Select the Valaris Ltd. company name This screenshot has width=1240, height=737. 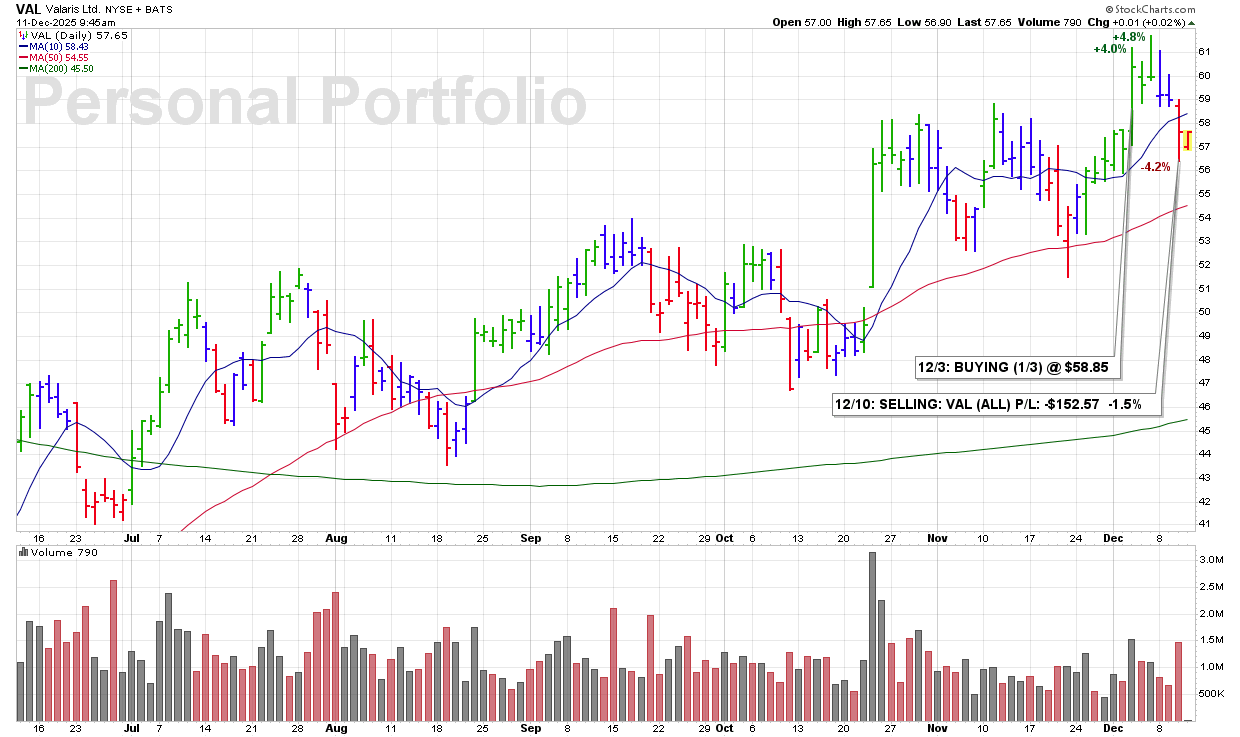click(71, 8)
